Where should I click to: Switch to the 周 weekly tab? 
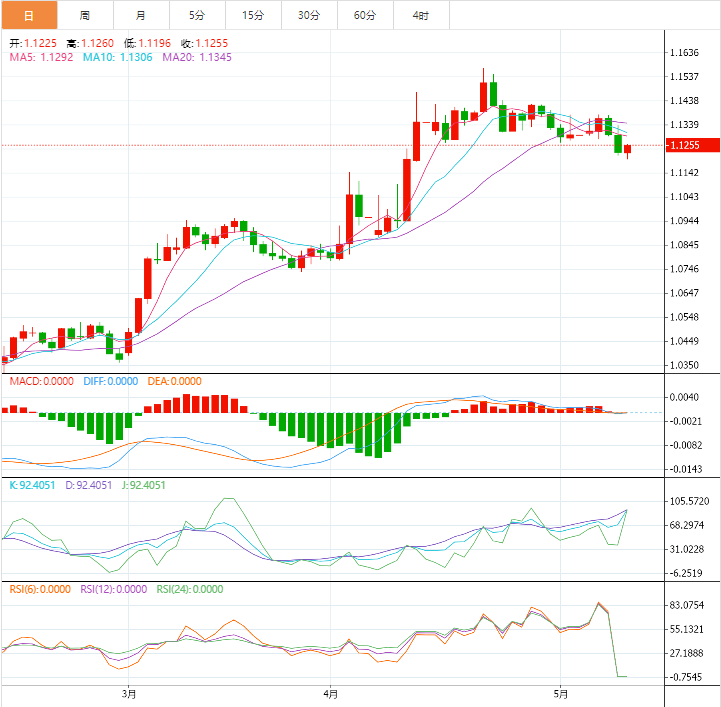pyautogui.click(x=85, y=15)
